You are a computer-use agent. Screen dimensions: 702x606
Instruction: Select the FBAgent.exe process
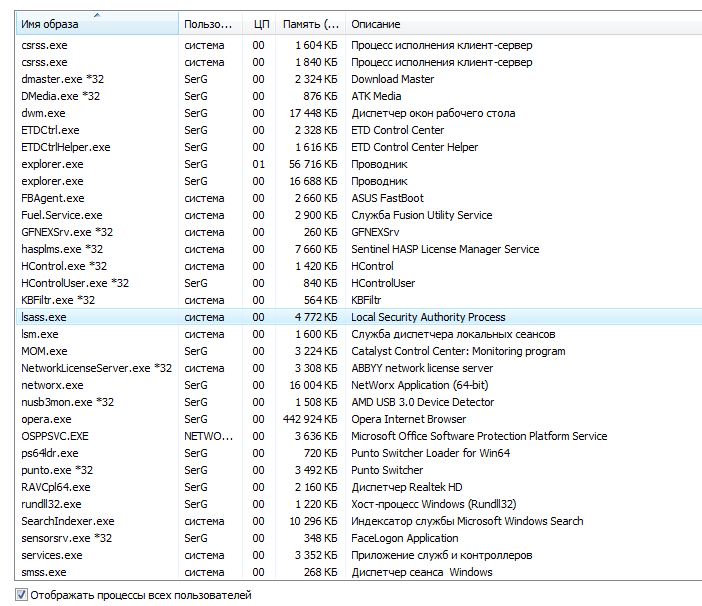click(359, 198)
